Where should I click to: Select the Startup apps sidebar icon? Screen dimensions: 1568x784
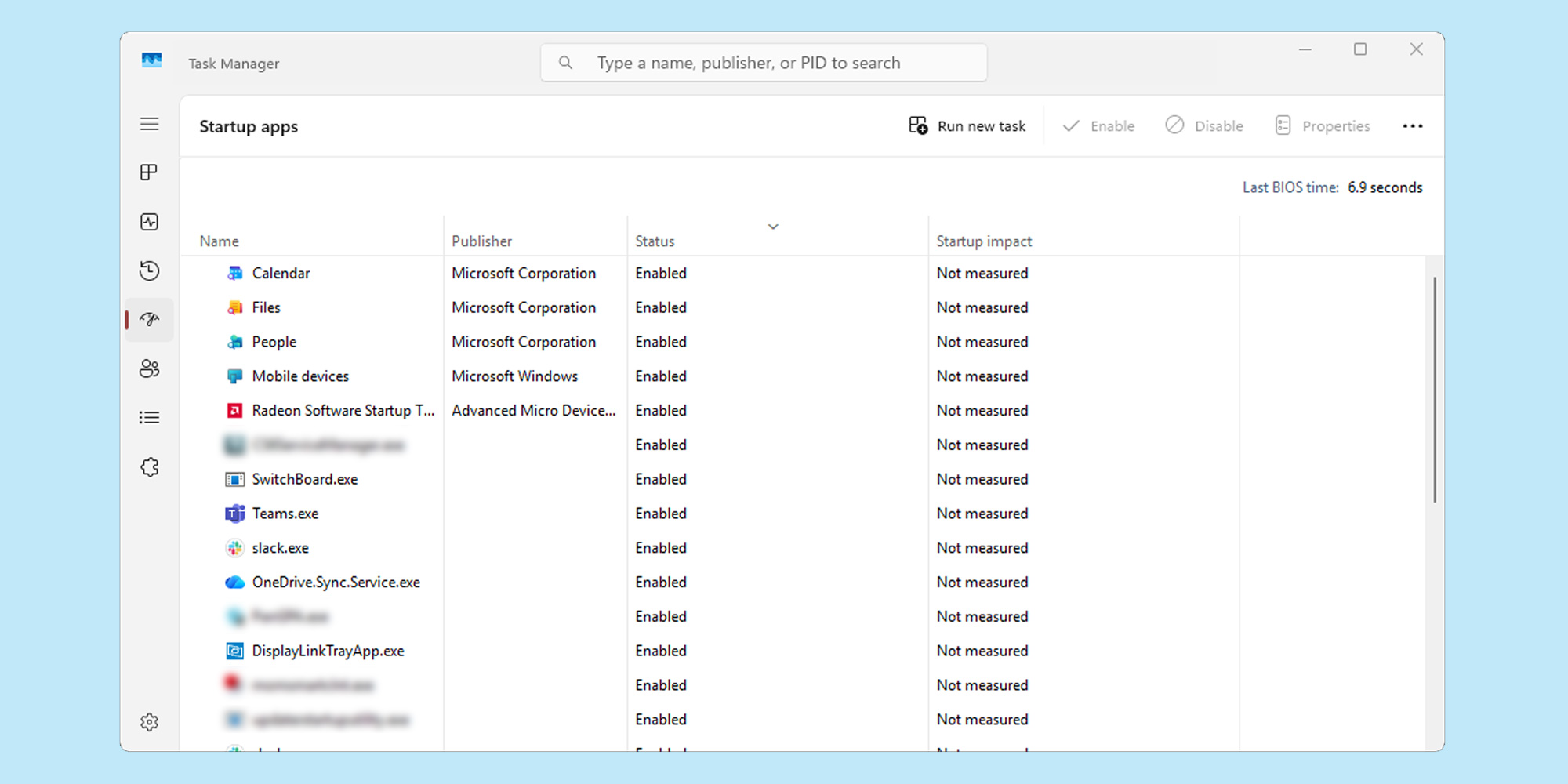pos(149,319)
